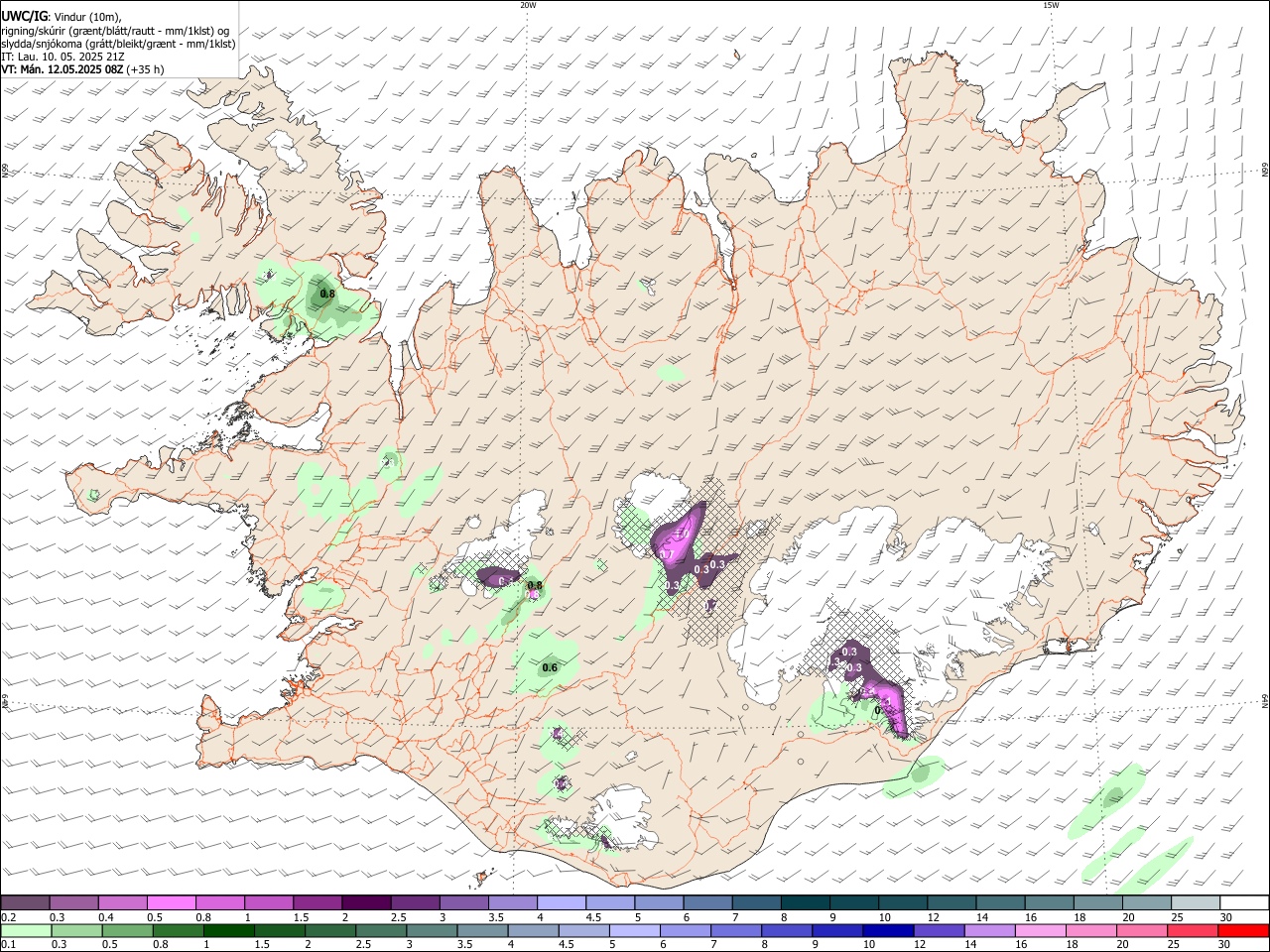Click the 4 swatch in bottom legend row
Image resolution: width=1270 pixels, height=952 pixels.
533,931
